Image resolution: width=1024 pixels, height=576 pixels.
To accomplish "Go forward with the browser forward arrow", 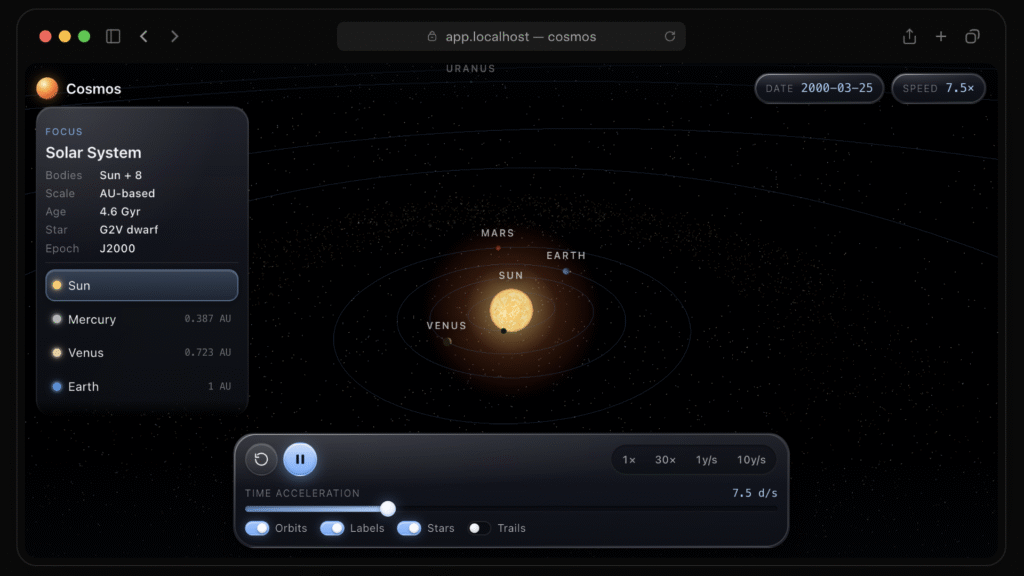I will tap(174, 37).
